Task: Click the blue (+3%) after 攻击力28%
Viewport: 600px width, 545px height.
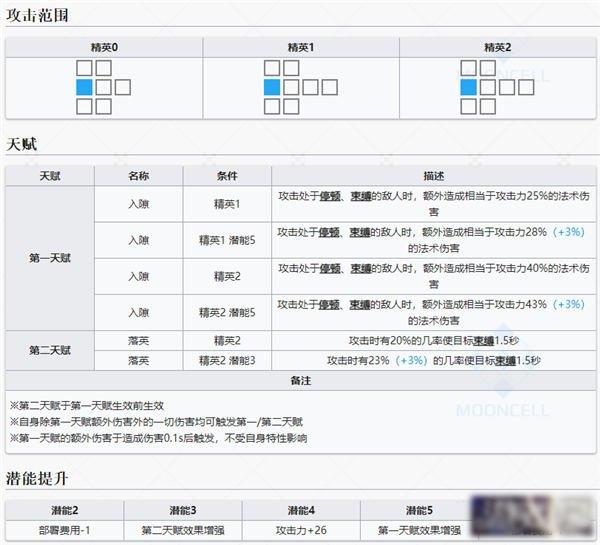Action: coord(569,232)
